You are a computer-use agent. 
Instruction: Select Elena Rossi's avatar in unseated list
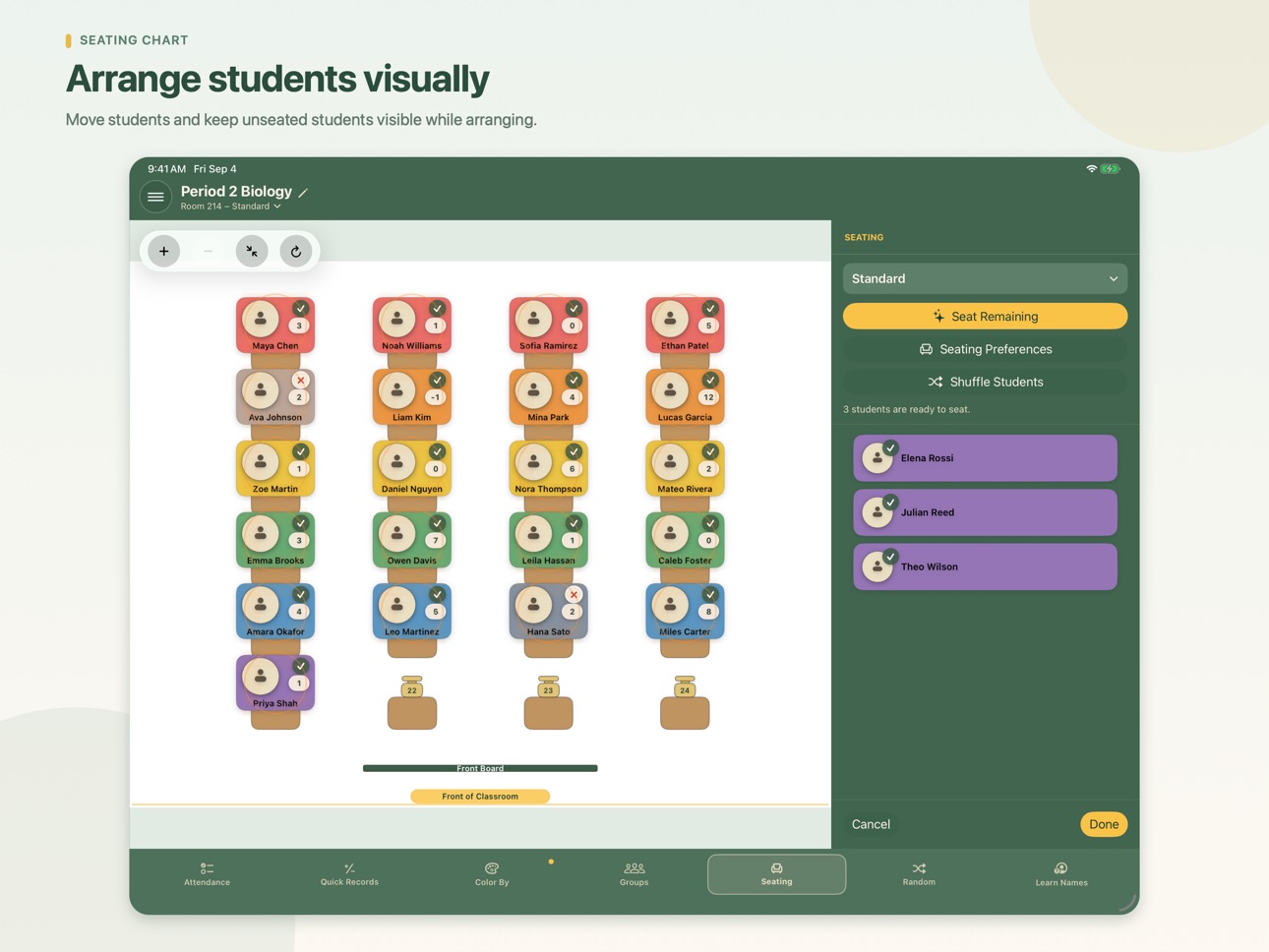pyautogui.click(x=877, y=458)
